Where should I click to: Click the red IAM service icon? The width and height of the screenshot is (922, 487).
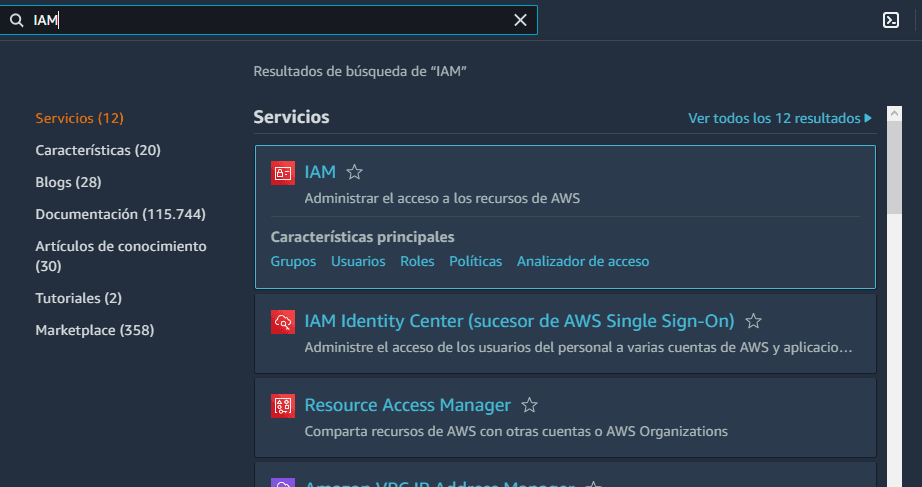pyautogui.click(x=283, y=173)
